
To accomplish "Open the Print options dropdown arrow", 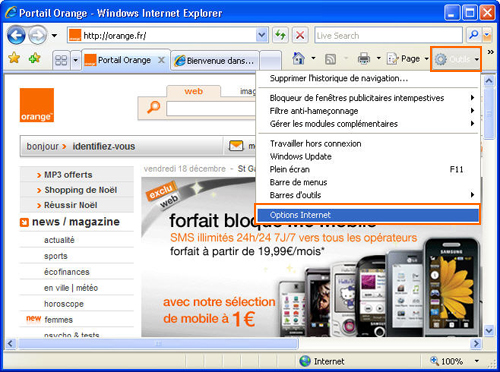I will click(x=379, y=59).
